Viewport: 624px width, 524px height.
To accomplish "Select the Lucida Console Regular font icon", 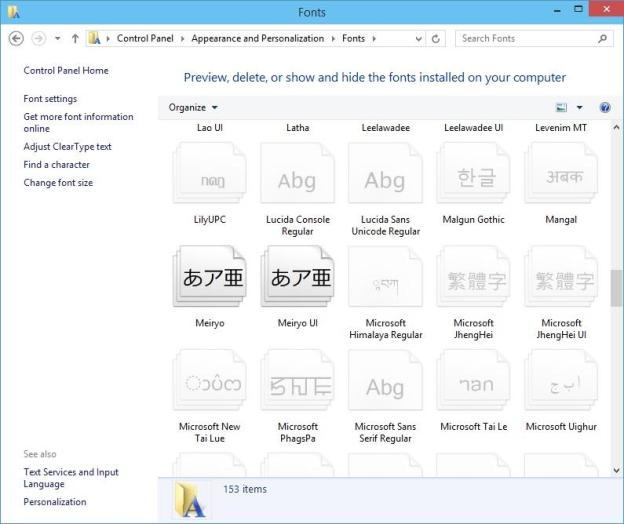I will coord(298,173).
